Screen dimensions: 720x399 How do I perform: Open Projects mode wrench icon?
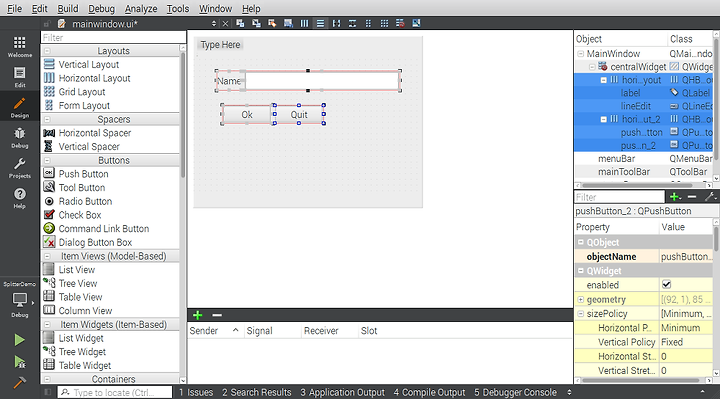tap(19, 168)
